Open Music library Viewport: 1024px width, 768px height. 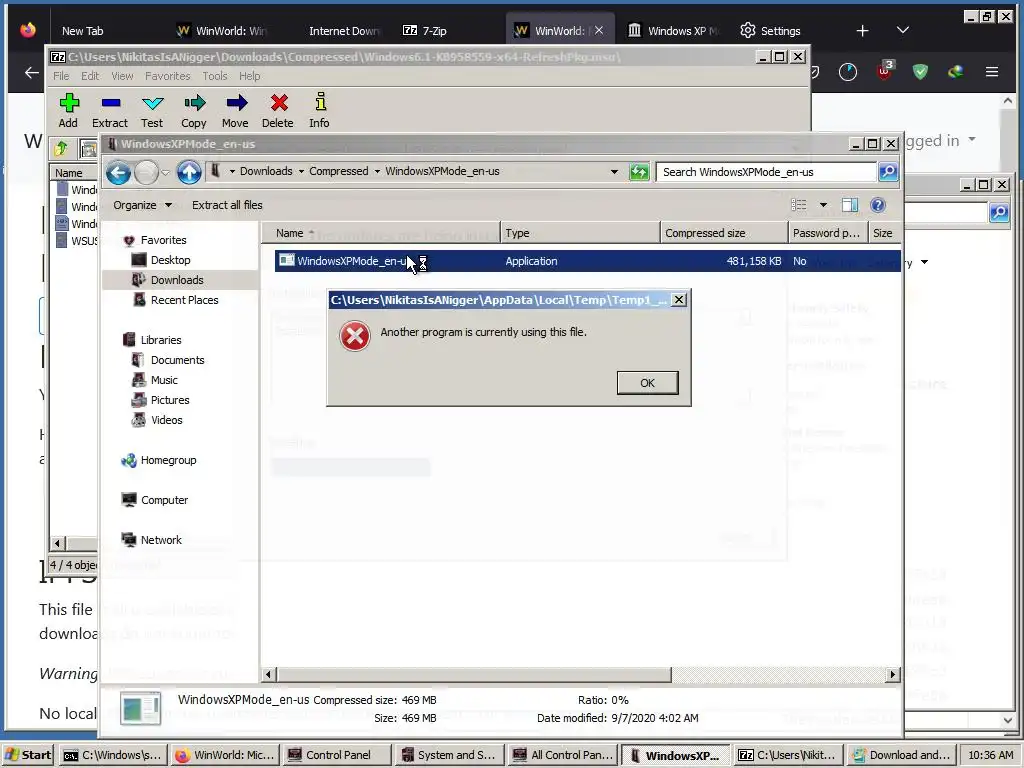coord(164,380)
